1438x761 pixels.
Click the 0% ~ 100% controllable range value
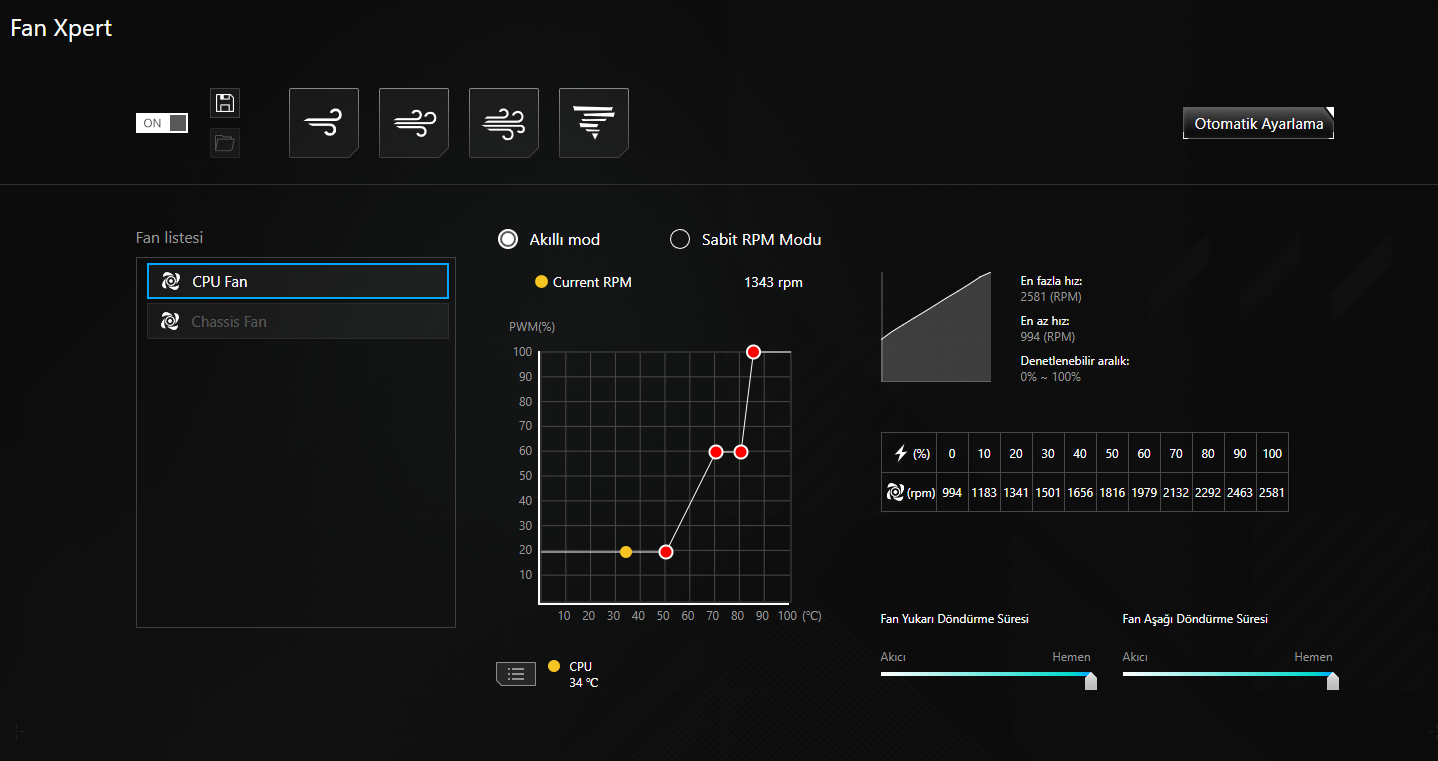(x=1051, y=377)
